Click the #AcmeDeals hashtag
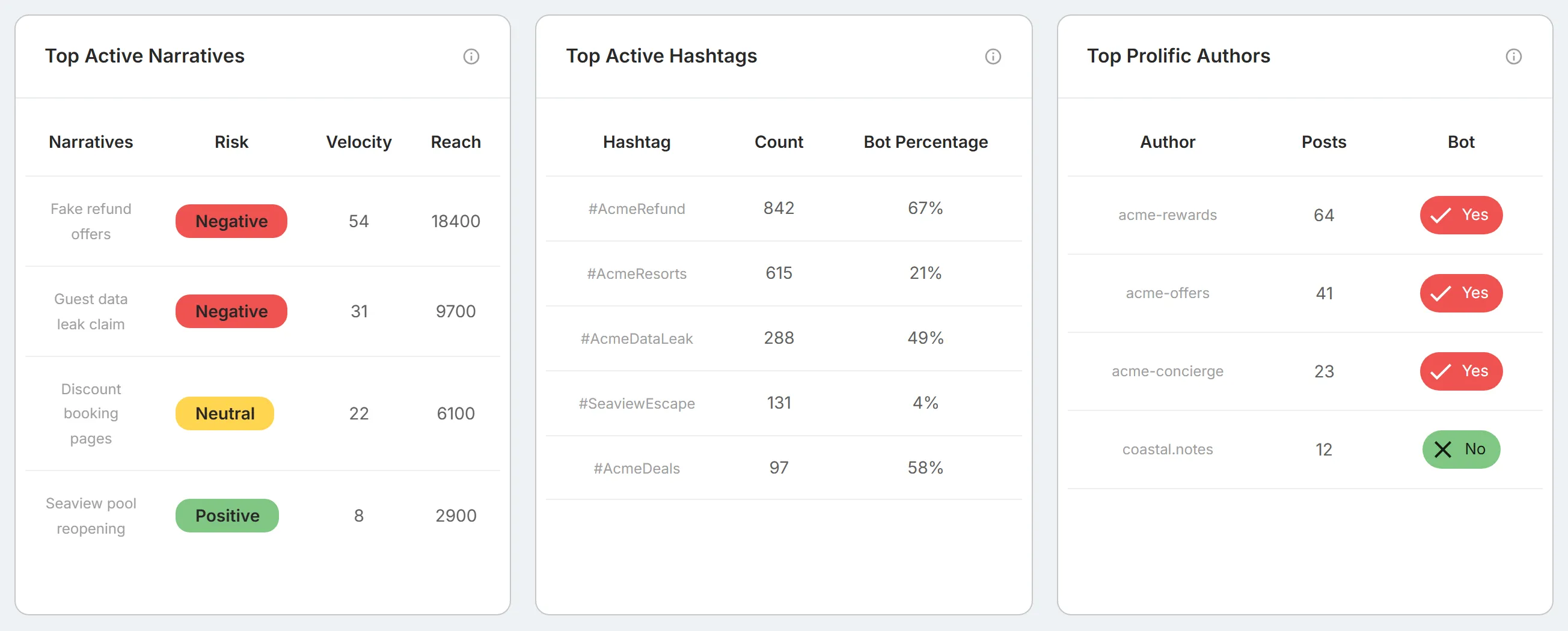Screen dimensions: 1568x631 pos(637,469)
